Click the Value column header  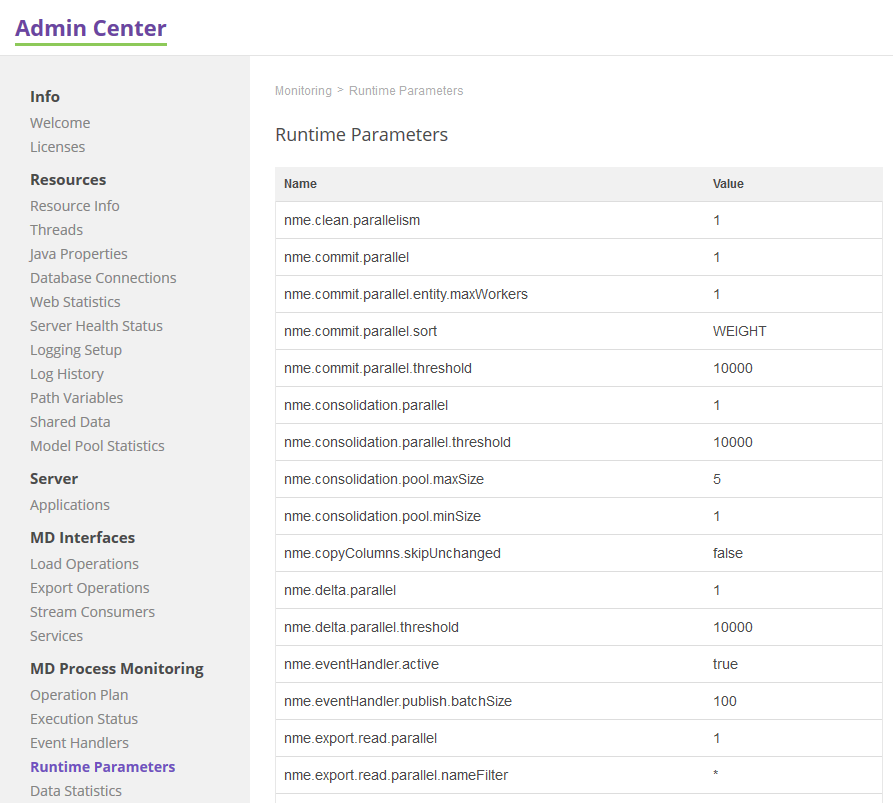[x=728, y=184]
